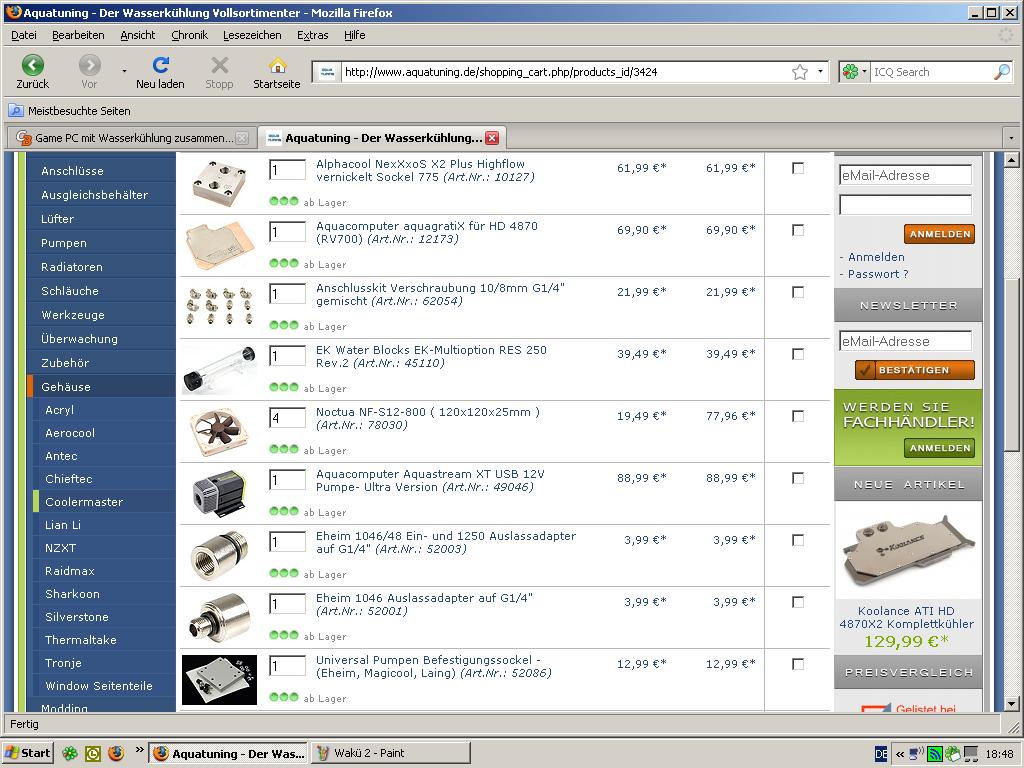Click the newsletter eMail-Adresse field

[905, 341]
